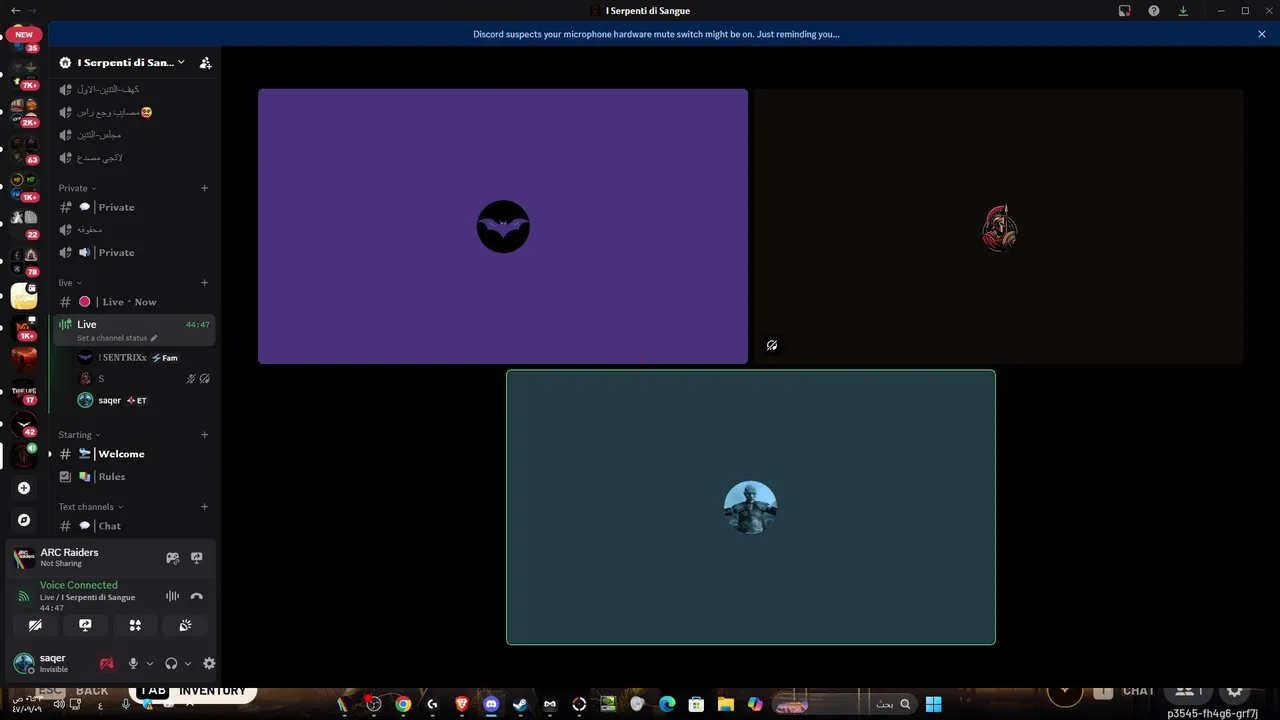This screenshot has height=720, width=1280.
Task: Turn on camera in the voice panel
Action: coord(35,626)
